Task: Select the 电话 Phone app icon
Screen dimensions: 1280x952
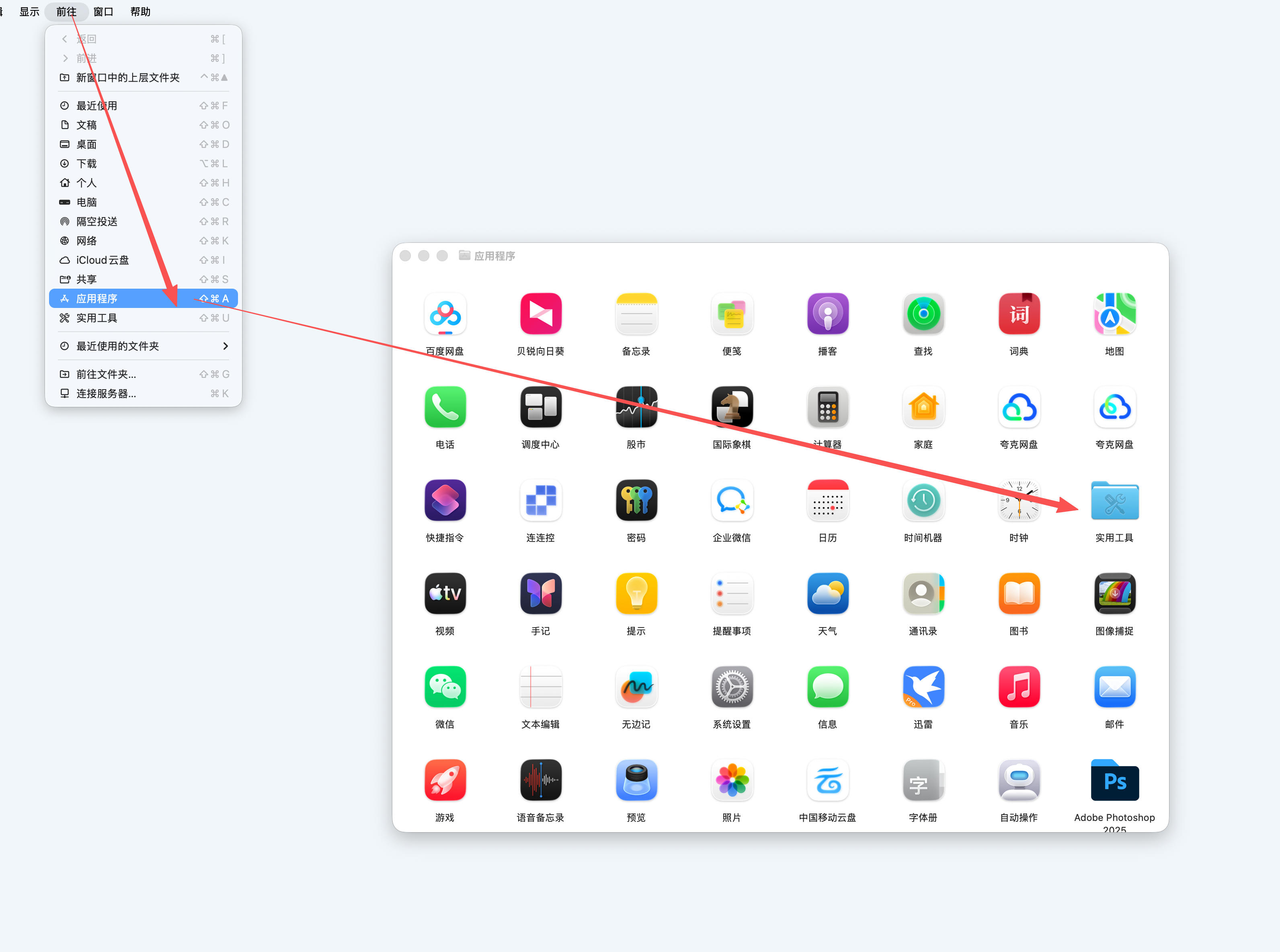Action: 445,407
